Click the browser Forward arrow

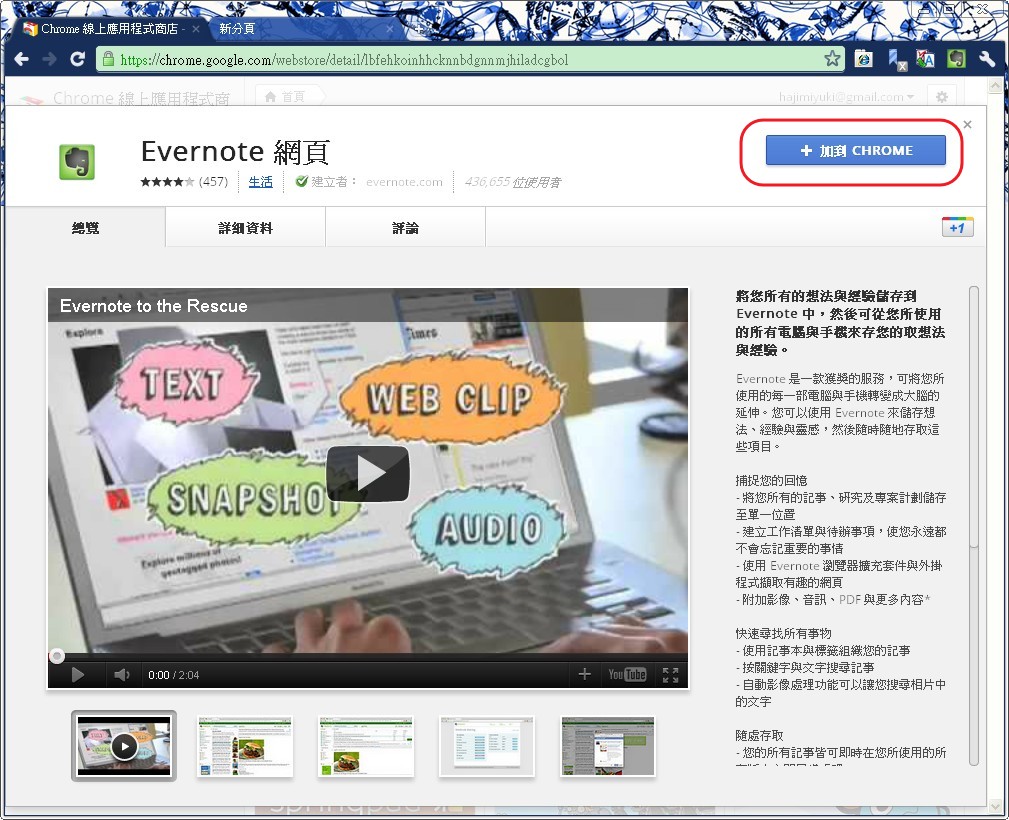click(x=50, y=60)
